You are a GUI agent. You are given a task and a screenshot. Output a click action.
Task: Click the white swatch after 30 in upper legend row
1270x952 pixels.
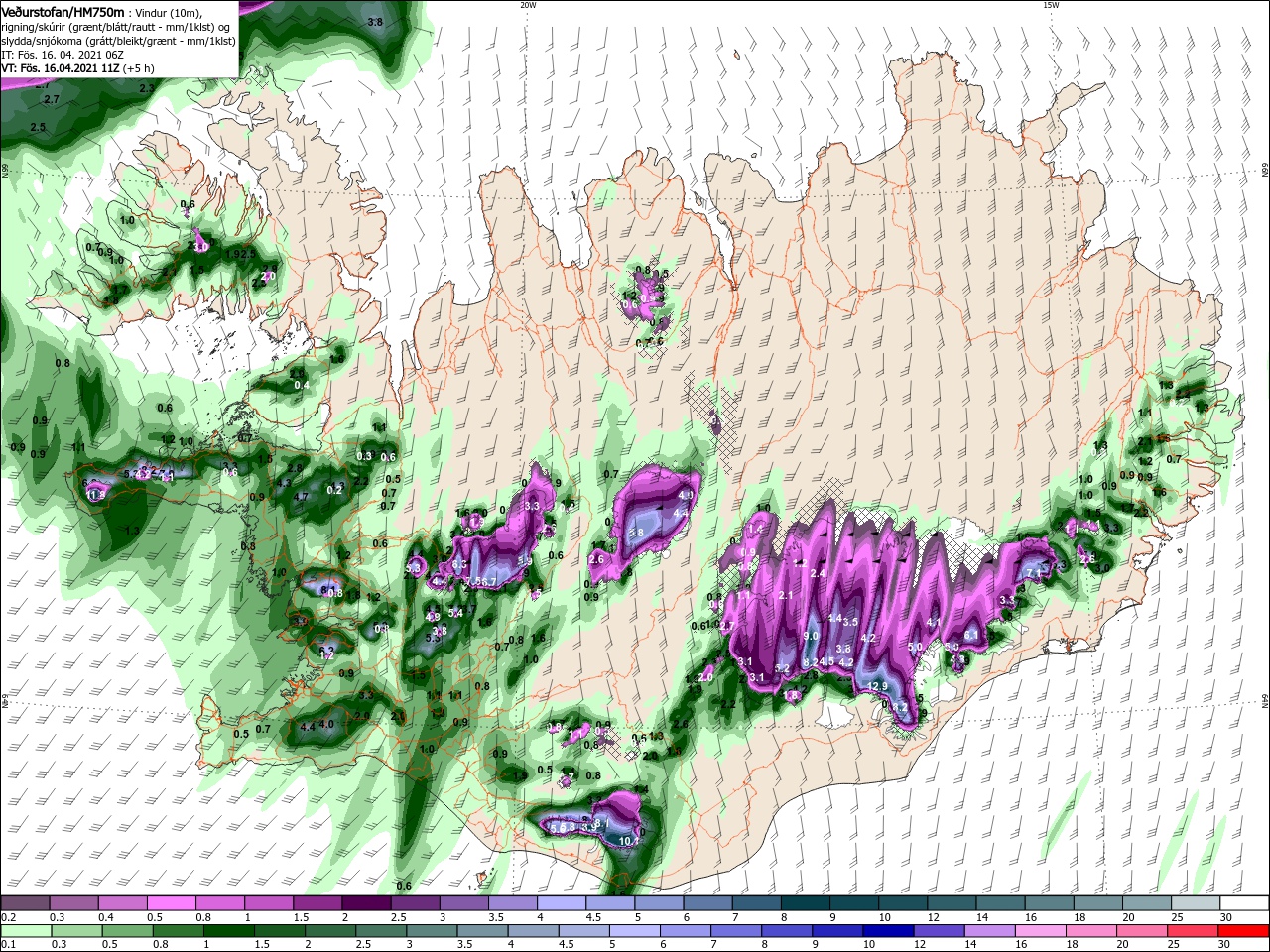(x=1243, y=903)
